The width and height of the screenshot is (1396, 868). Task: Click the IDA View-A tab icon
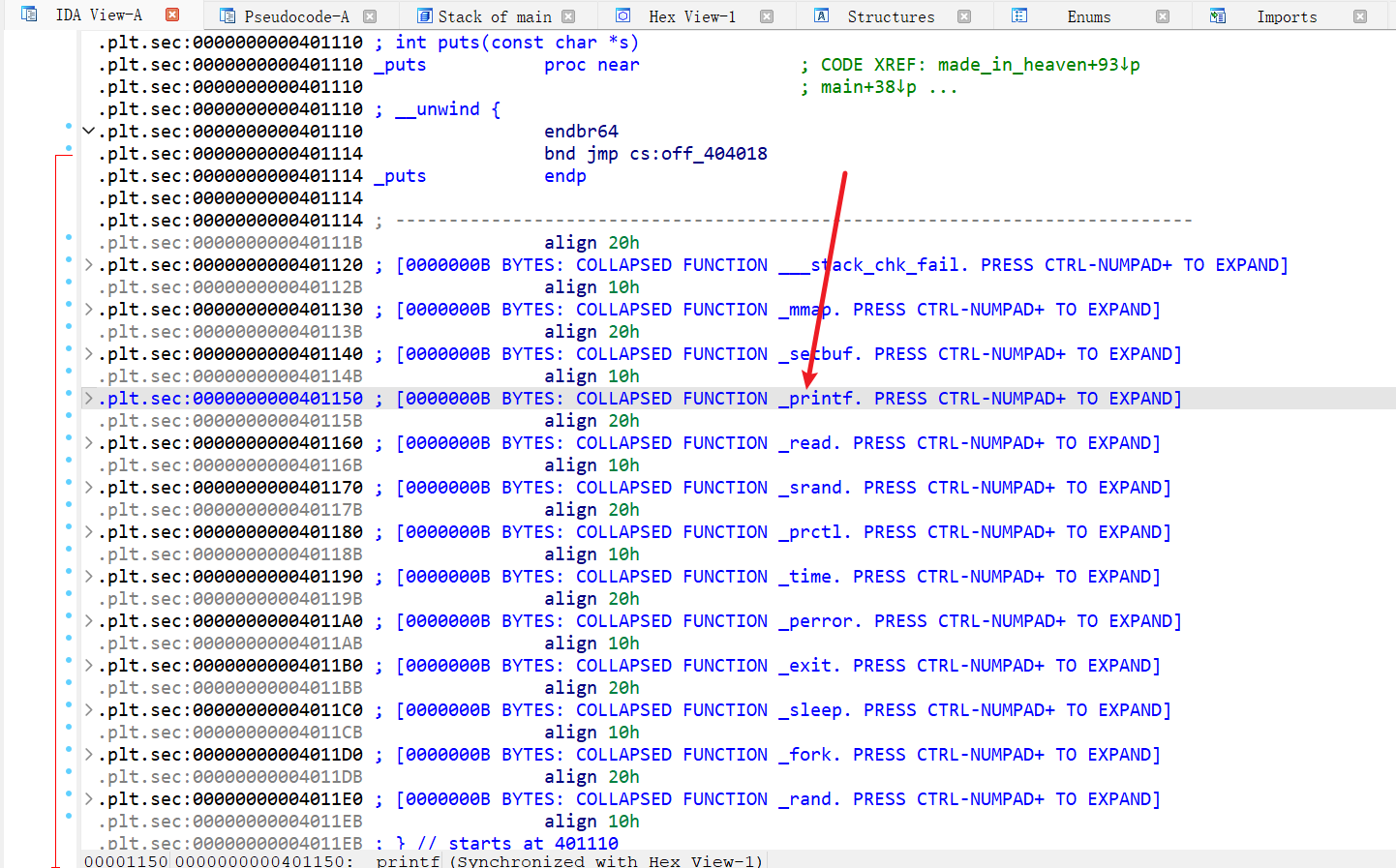point(29,15)
